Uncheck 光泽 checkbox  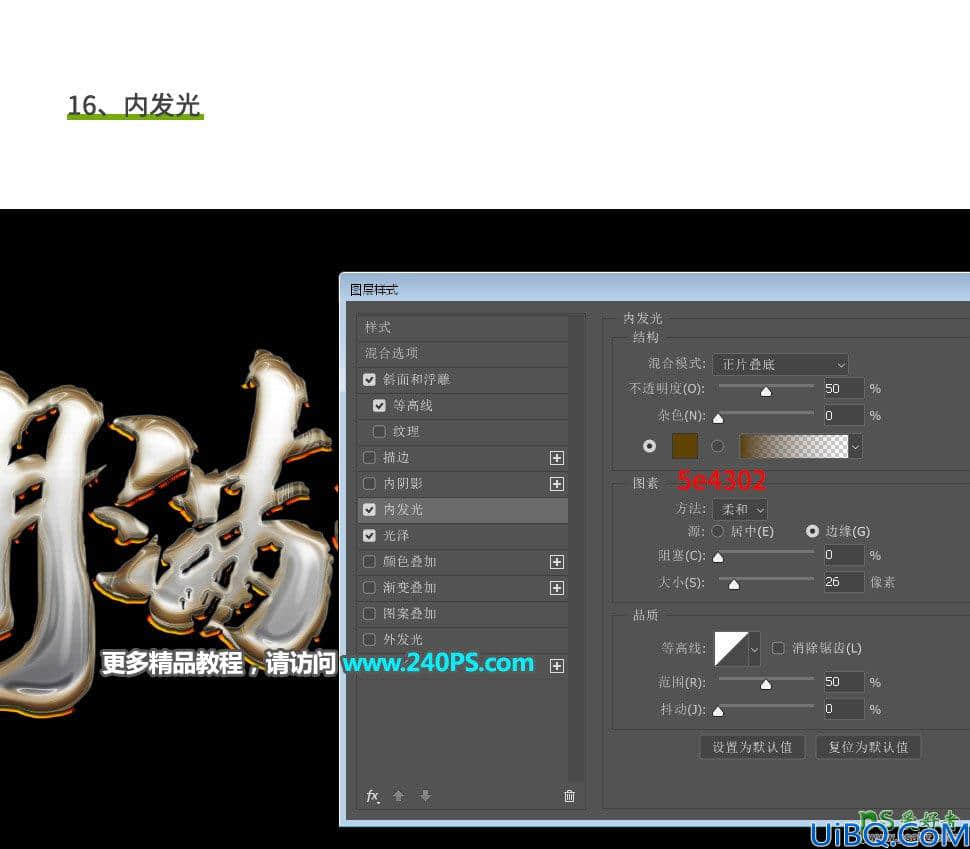pos(369,535)
